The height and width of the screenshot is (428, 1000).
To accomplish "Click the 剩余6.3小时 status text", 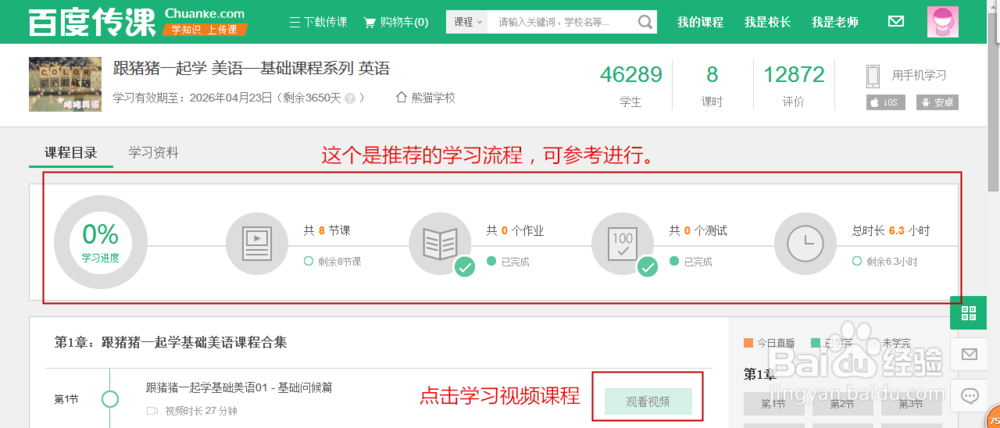I will pyautogui.click(x=892, y=262).
